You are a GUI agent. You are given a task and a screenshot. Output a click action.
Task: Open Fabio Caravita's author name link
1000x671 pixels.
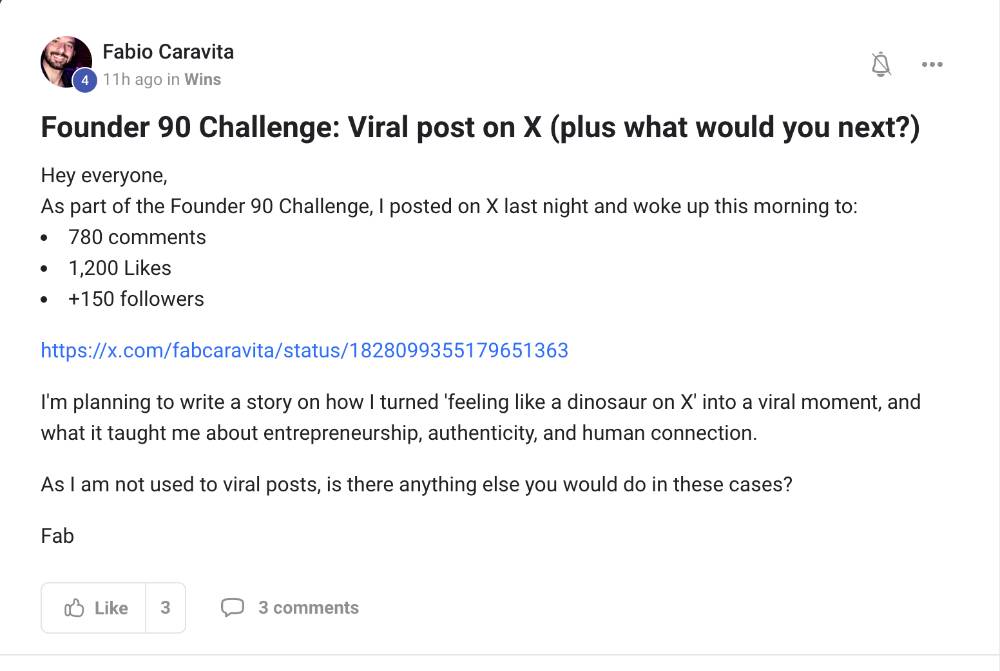click(x=168, y=51)
